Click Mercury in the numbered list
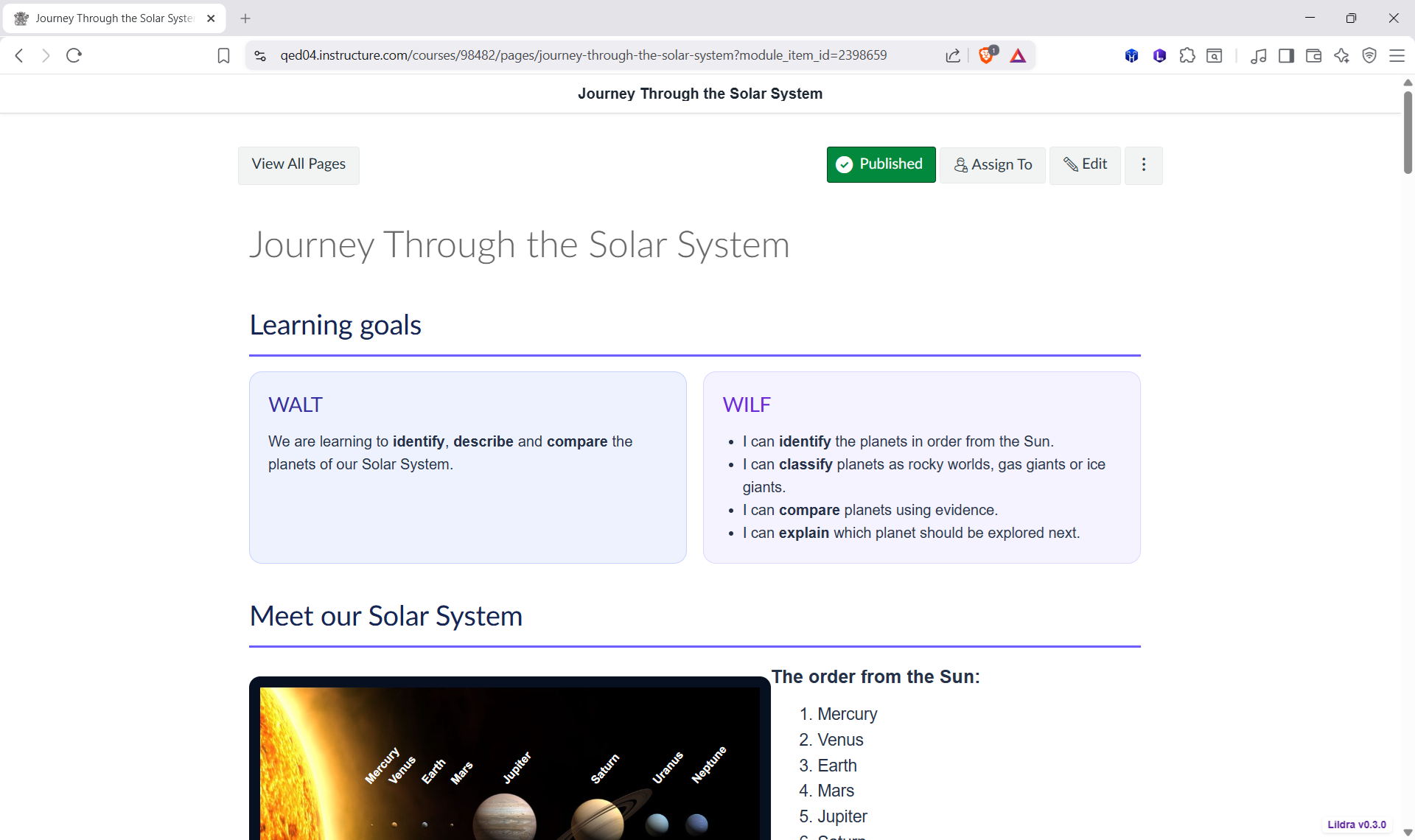Viewport: 1415px width, 840px height. pos(848,714)
